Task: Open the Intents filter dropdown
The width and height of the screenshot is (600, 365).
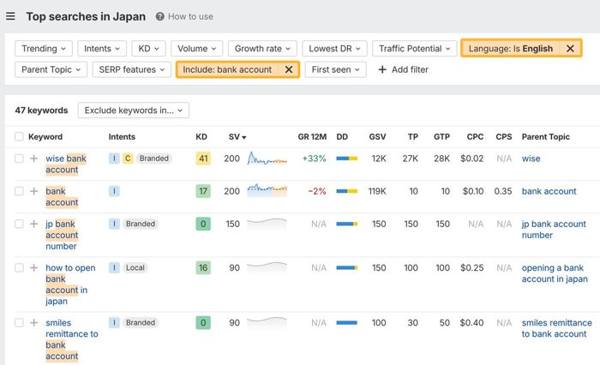Action: pyautogui.click(x=102, y=49)
